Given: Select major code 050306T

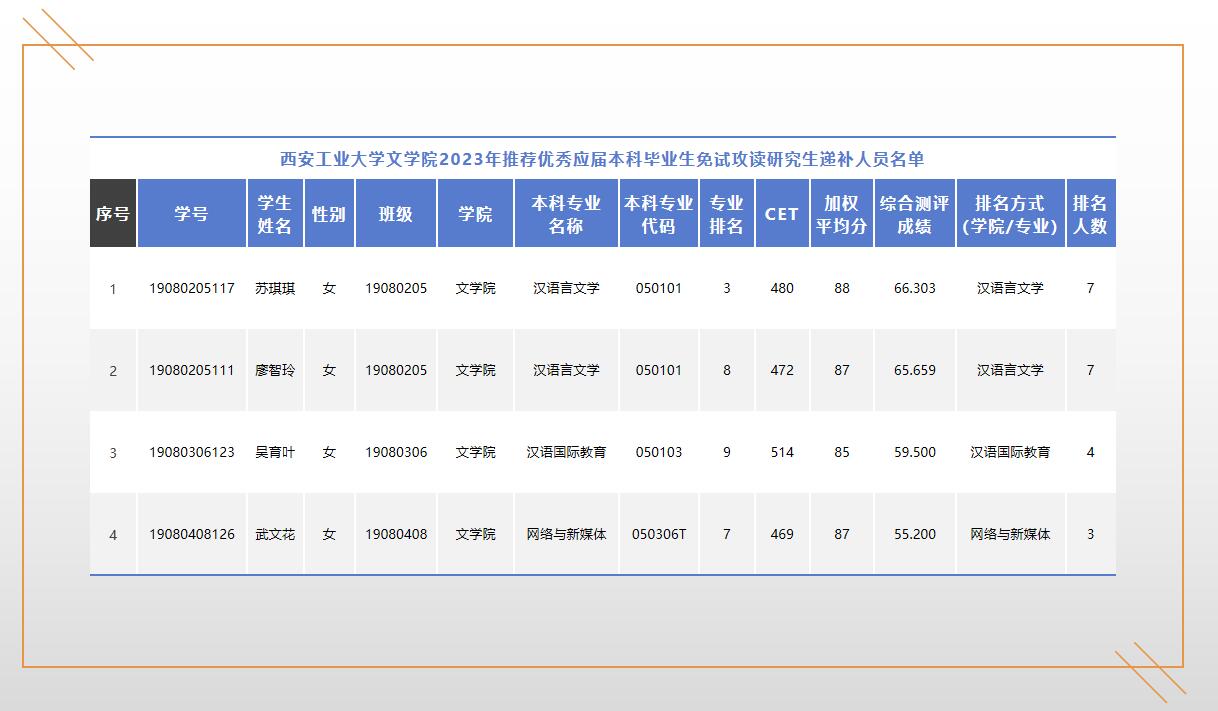Looking at the screenshot, I should (x=659, y=534).
